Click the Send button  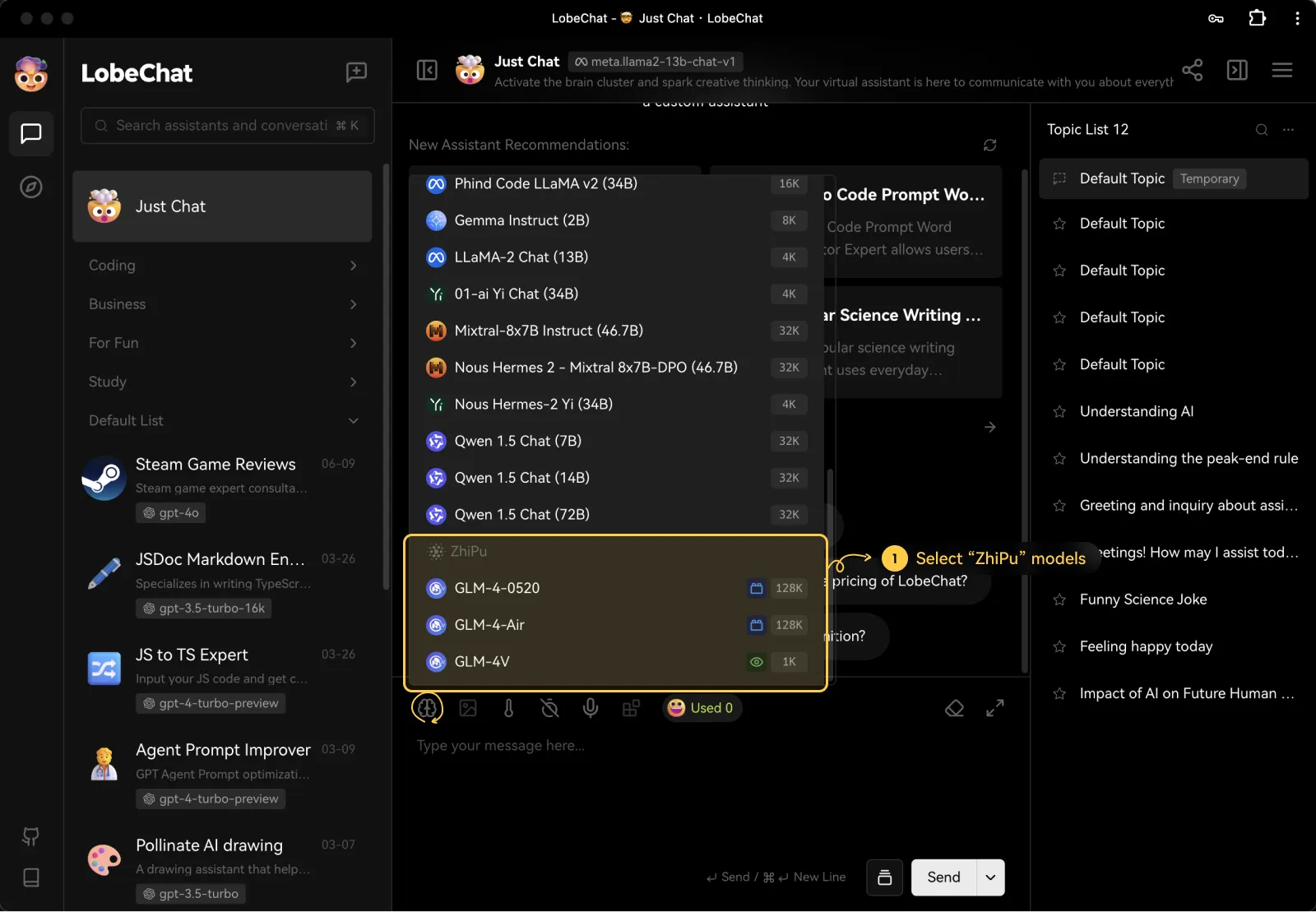pos(943,877)
